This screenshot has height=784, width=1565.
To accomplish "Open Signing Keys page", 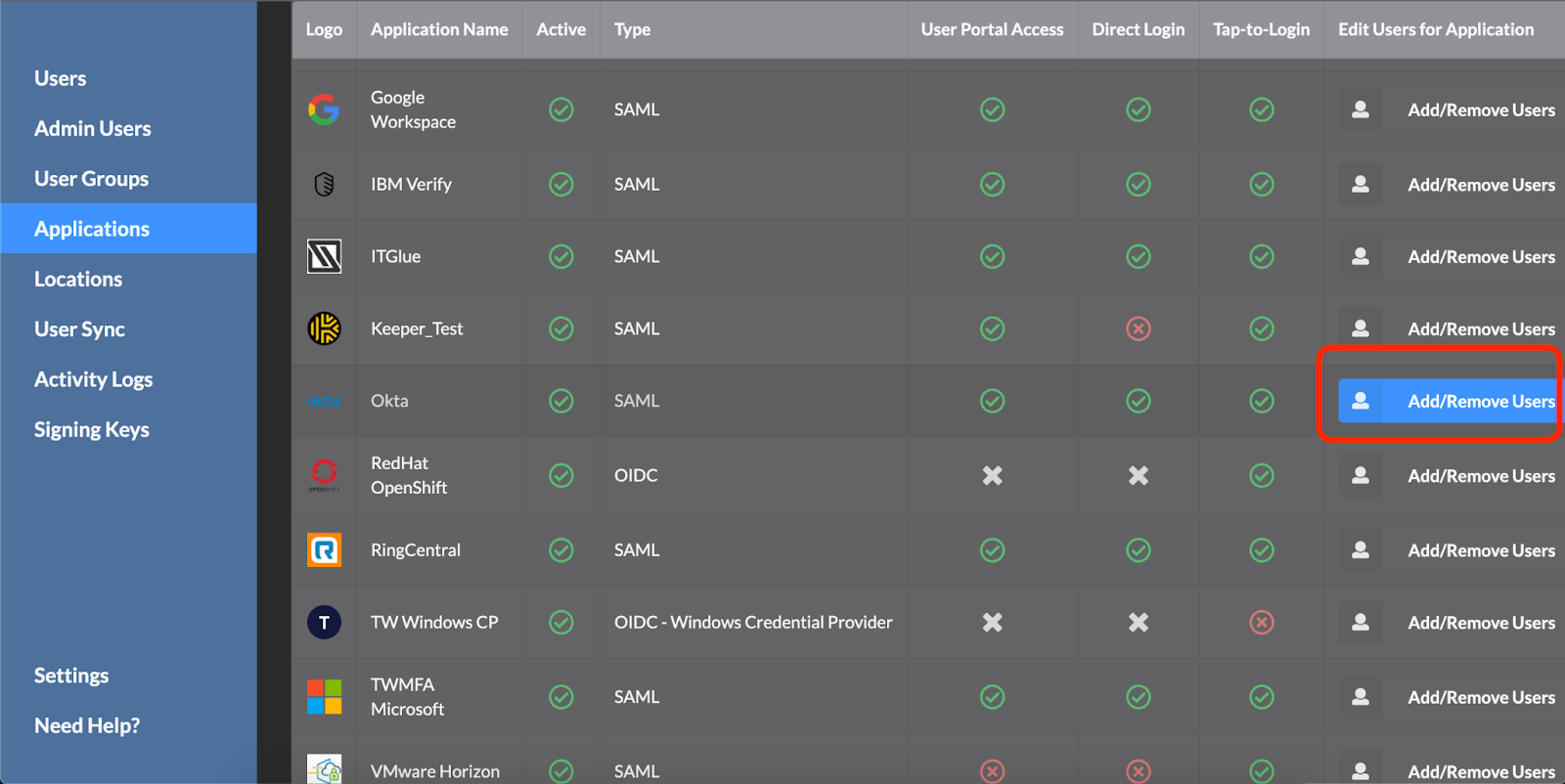I will (92, 430).
